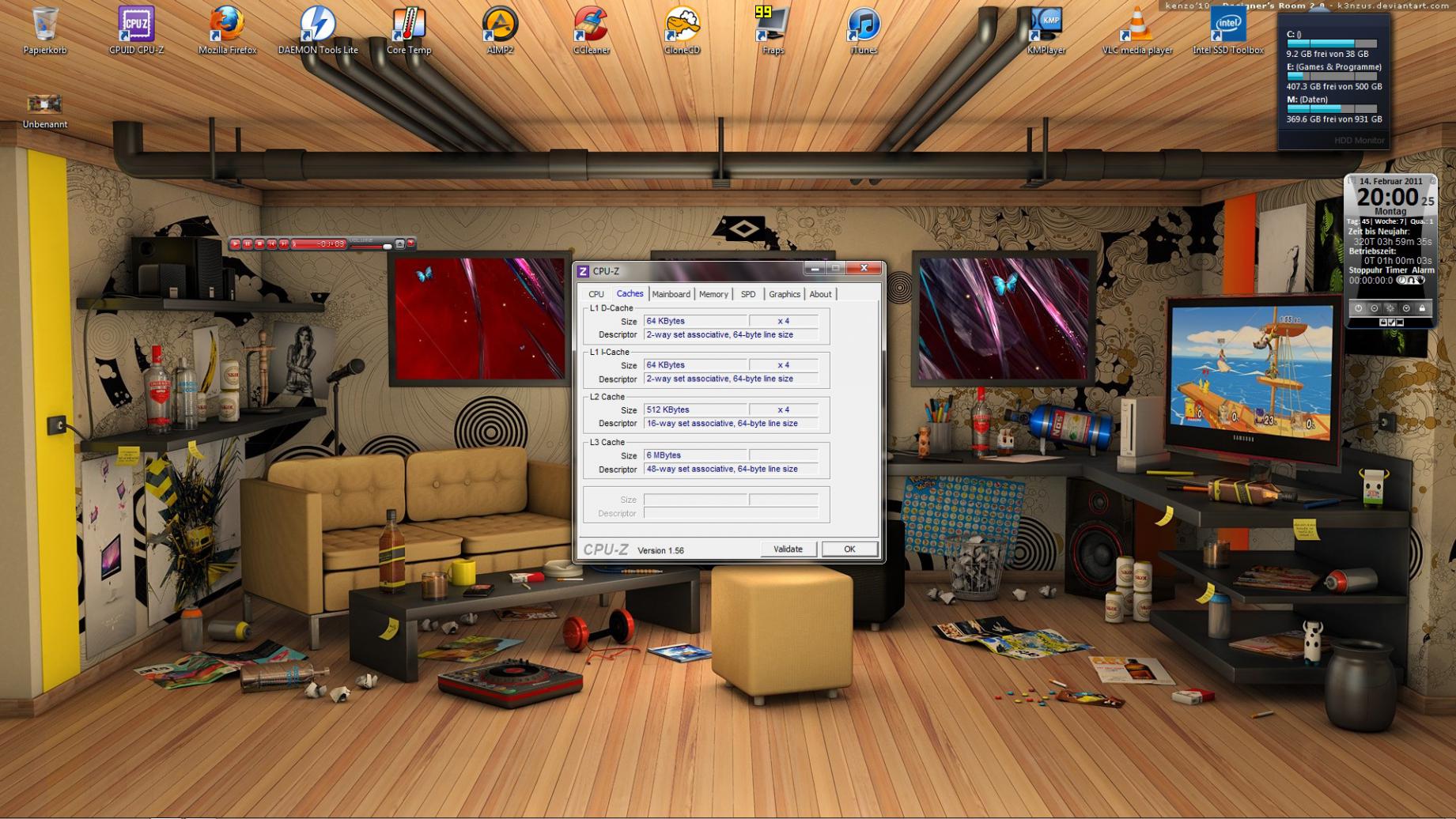The height and width of the screenshot is (819, 1456).
Task: Select the DAEMON Tools Lite desktop icon
Action: click(318, 30)
